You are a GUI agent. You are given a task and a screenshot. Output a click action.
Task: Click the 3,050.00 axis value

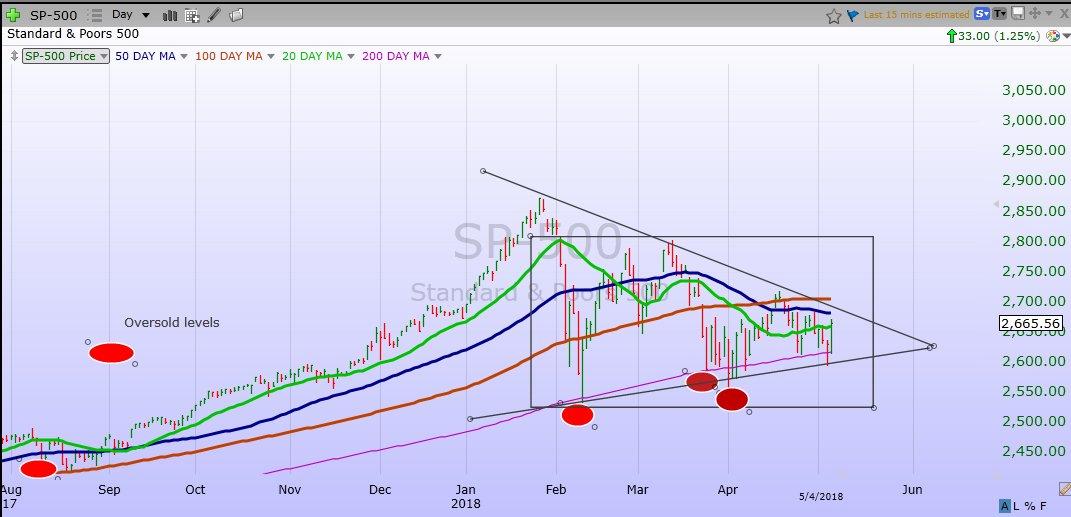[x=1033, y=90]
